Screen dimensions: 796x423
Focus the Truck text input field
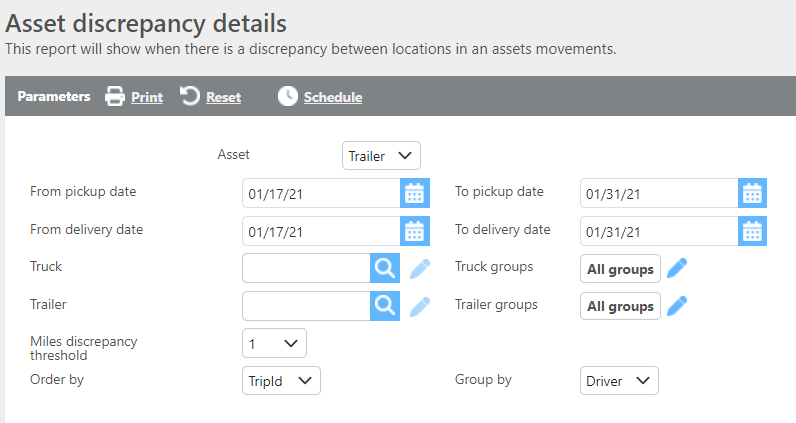(306, 268)
